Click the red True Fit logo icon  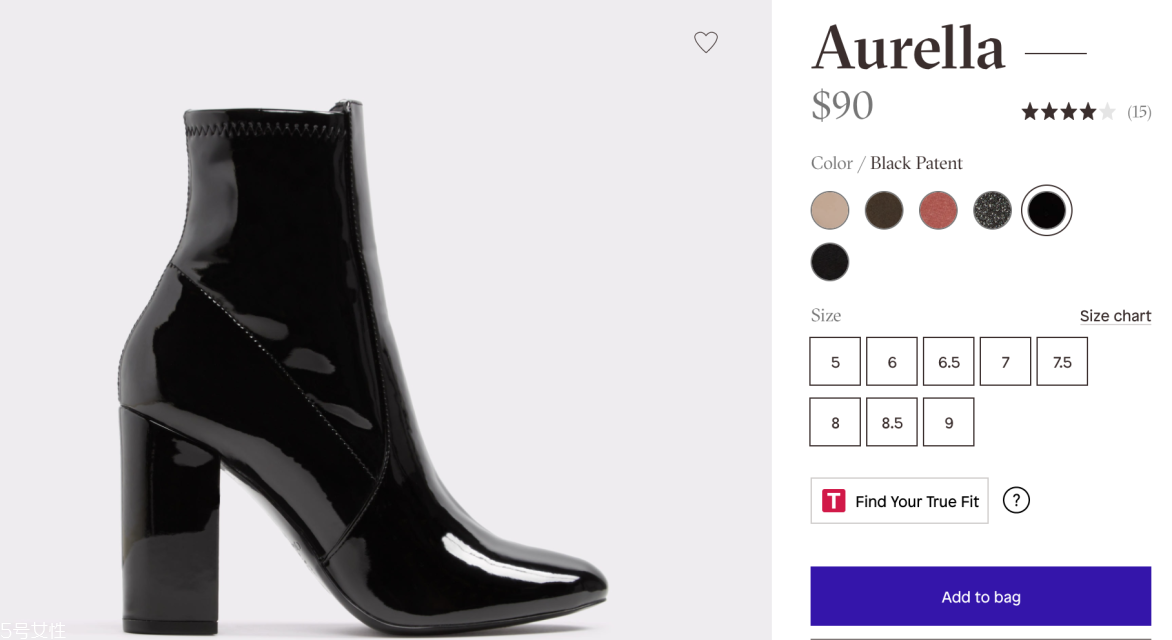pyautogui.click(x=834, y=501)
